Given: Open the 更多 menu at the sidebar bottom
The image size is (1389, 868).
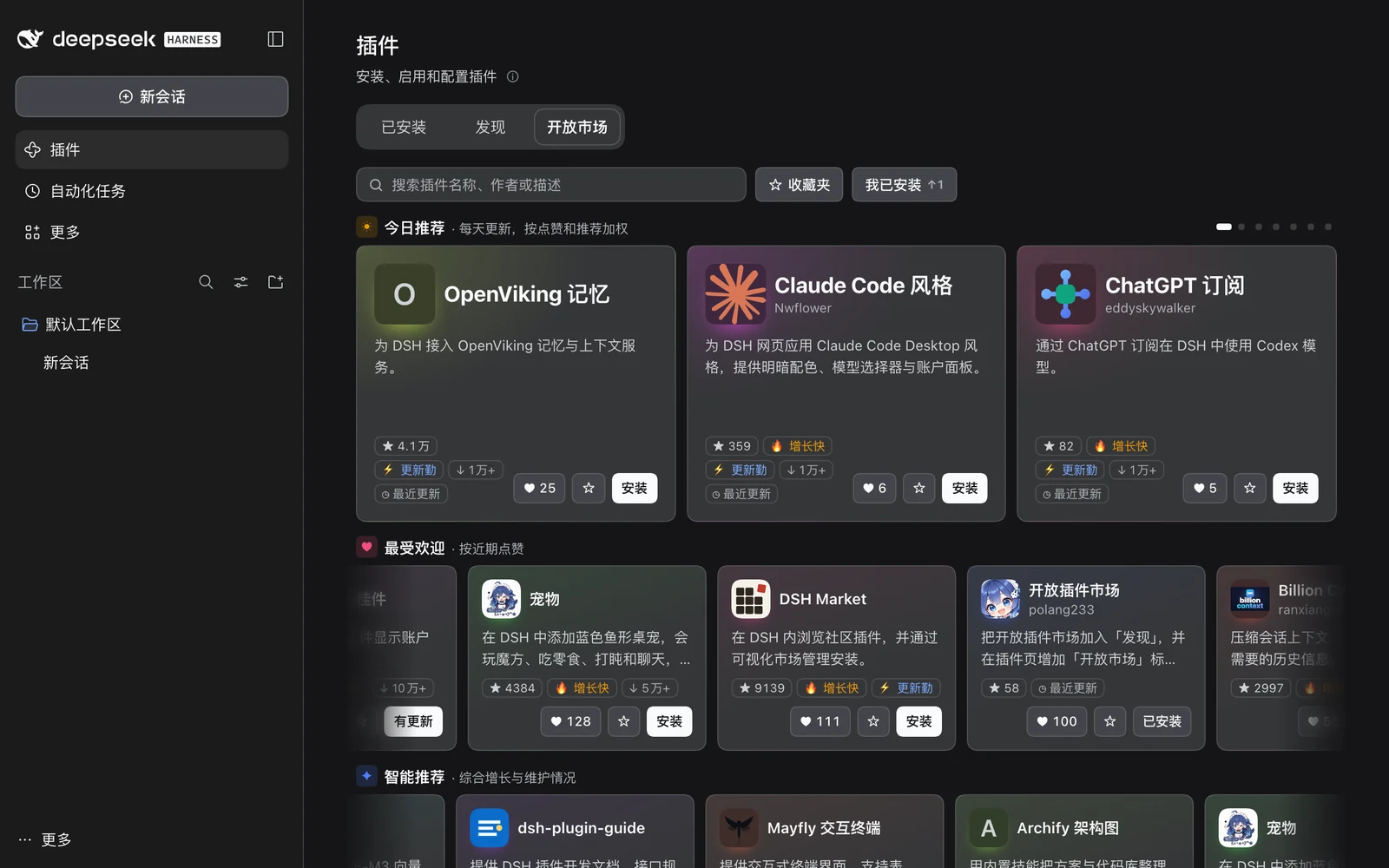Looking at the screenshot, I should click(x=45, y=839).
